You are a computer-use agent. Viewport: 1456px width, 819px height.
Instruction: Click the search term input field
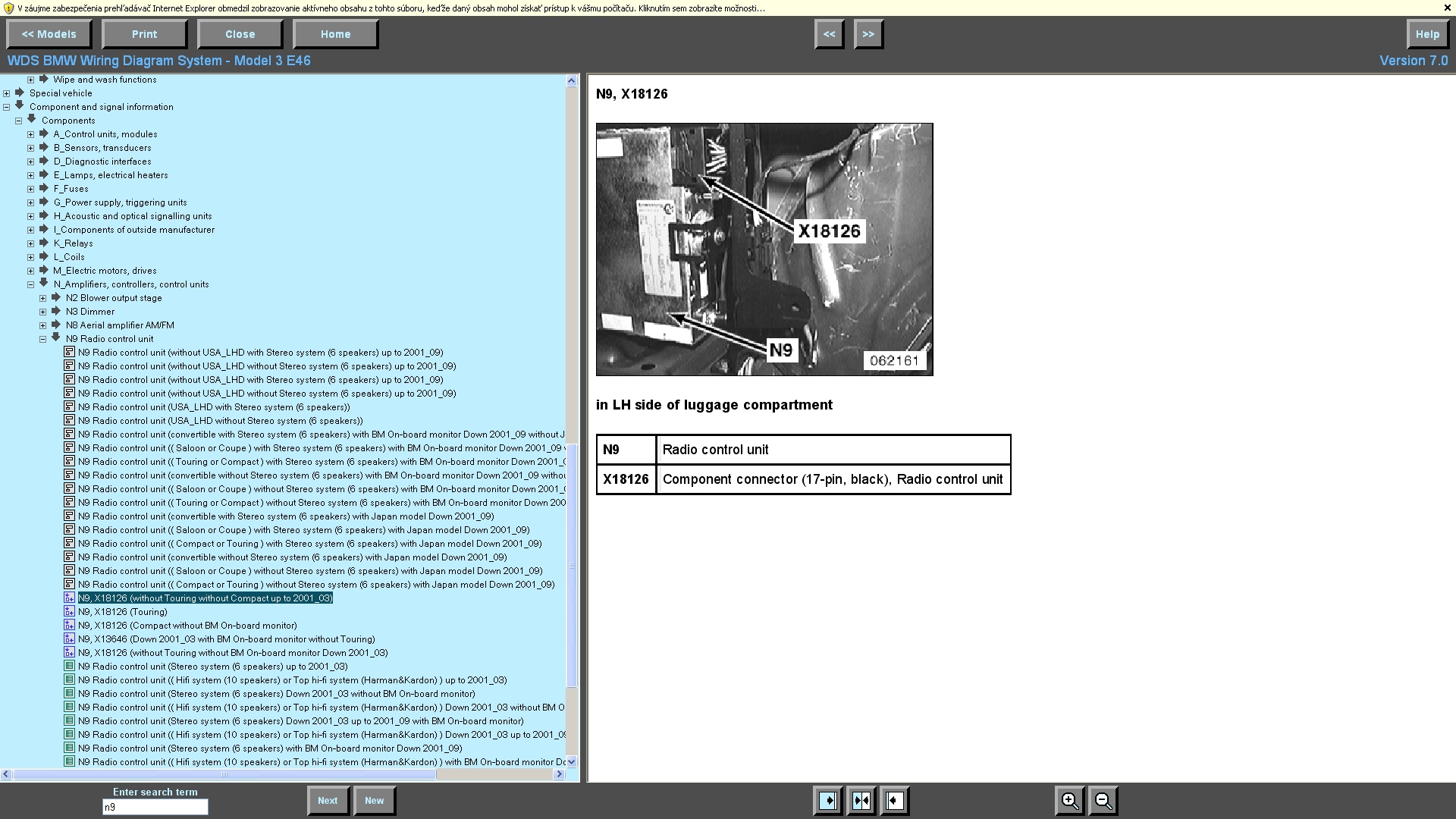(x=155, y=808)
